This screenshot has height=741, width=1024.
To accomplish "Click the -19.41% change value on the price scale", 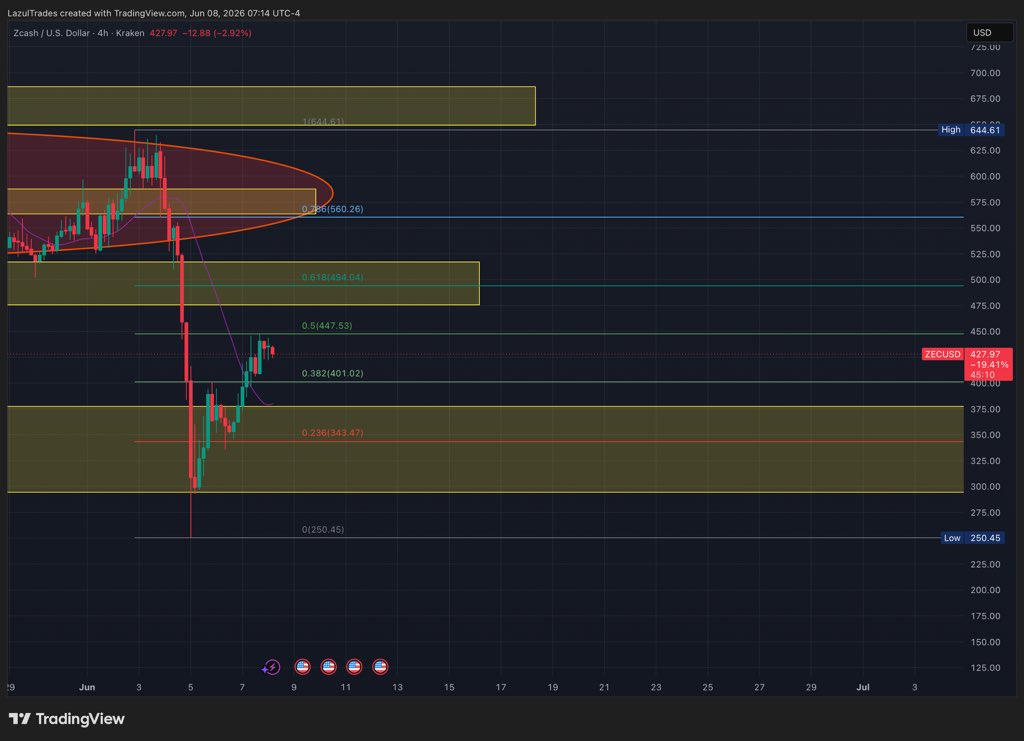I will click(x=989, y=364).
